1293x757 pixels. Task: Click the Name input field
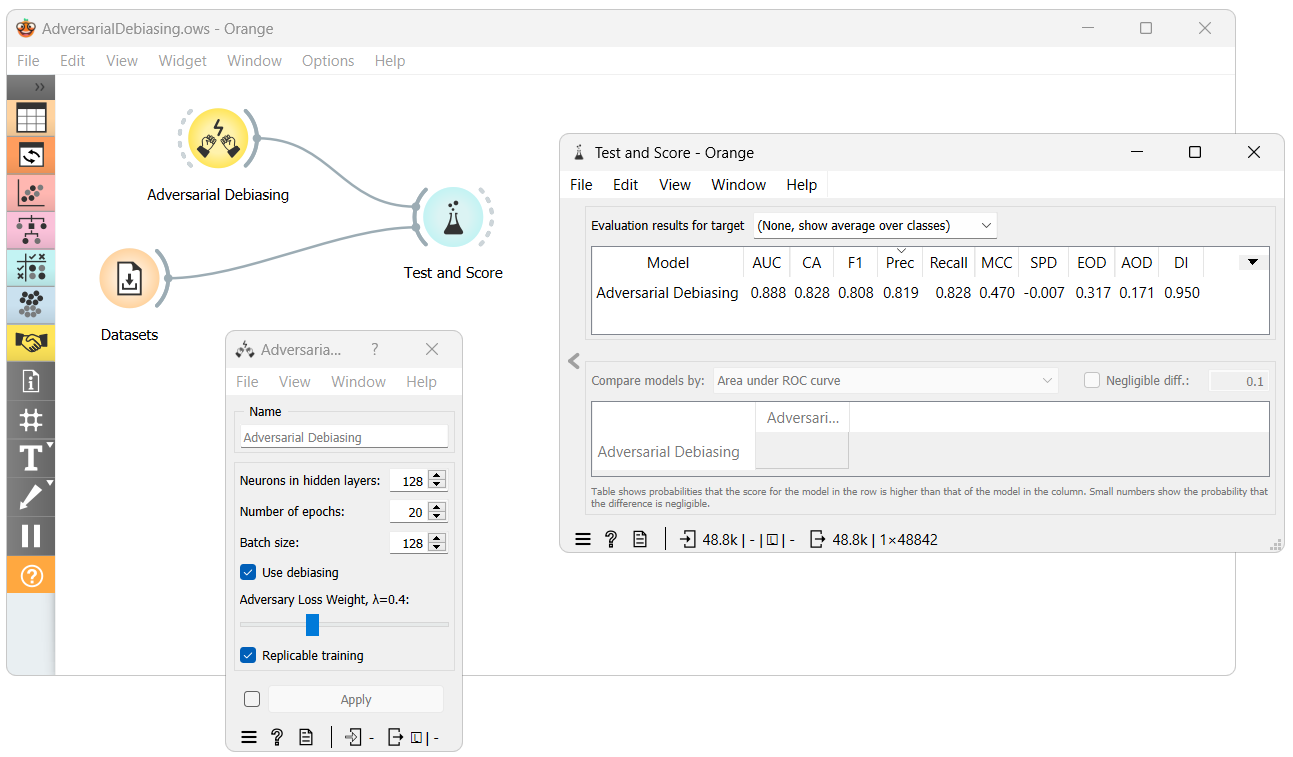tap(344, 437)
